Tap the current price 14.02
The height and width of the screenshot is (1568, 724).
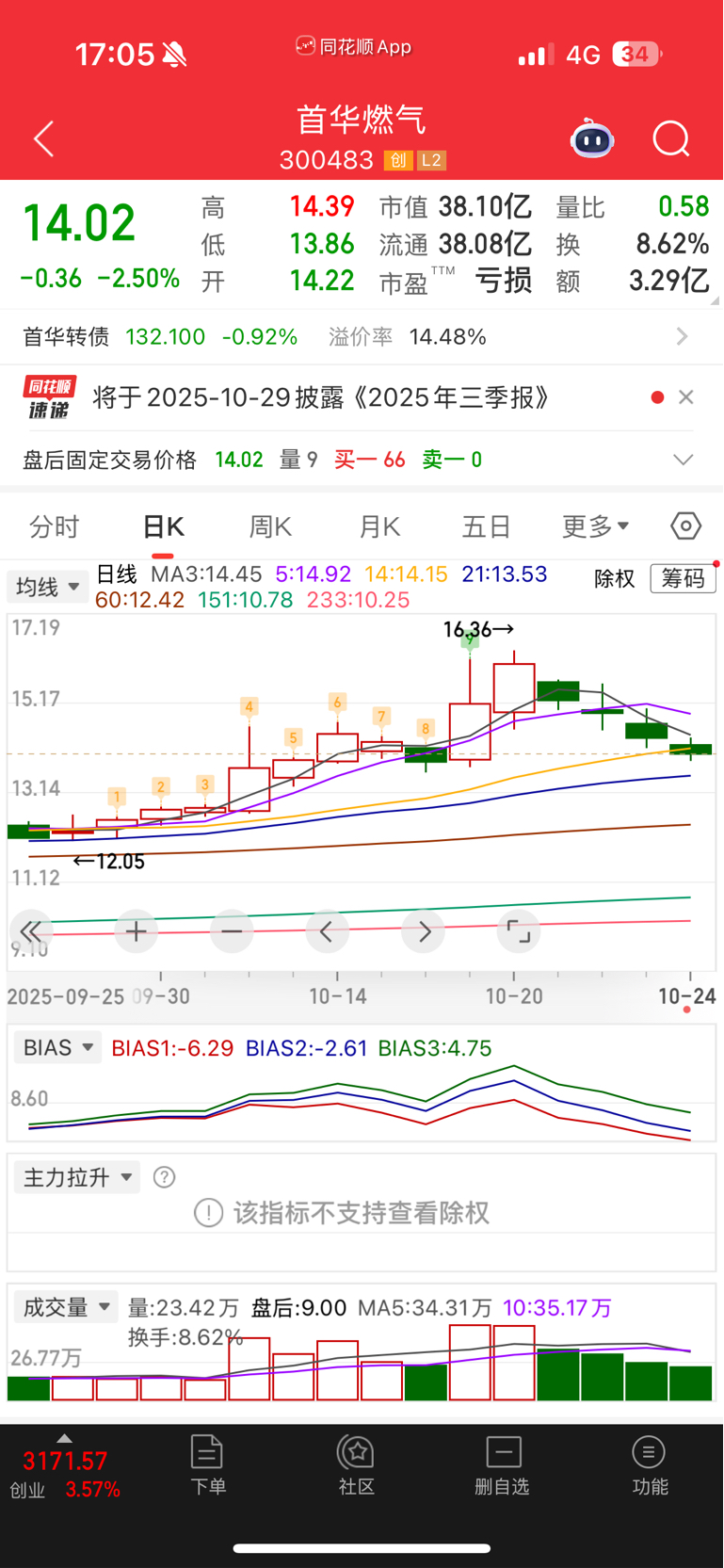point(79,223)
